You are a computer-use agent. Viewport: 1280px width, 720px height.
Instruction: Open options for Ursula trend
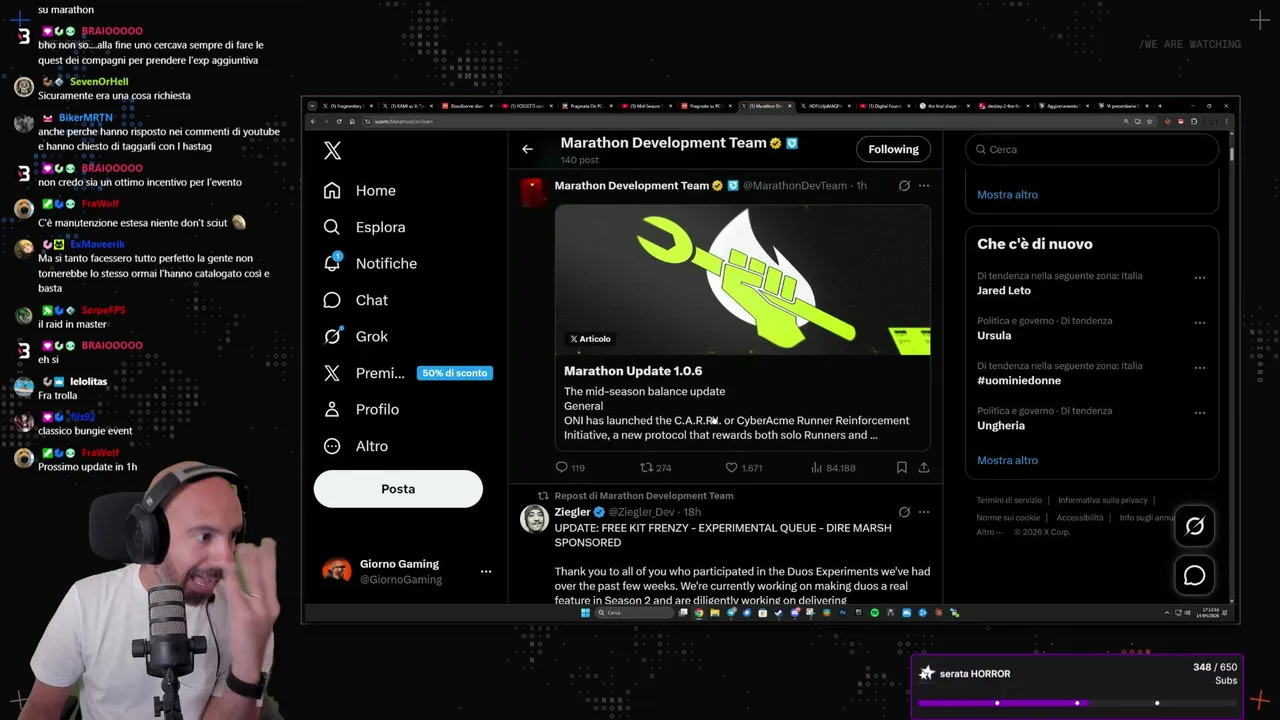pos(1199,322)
